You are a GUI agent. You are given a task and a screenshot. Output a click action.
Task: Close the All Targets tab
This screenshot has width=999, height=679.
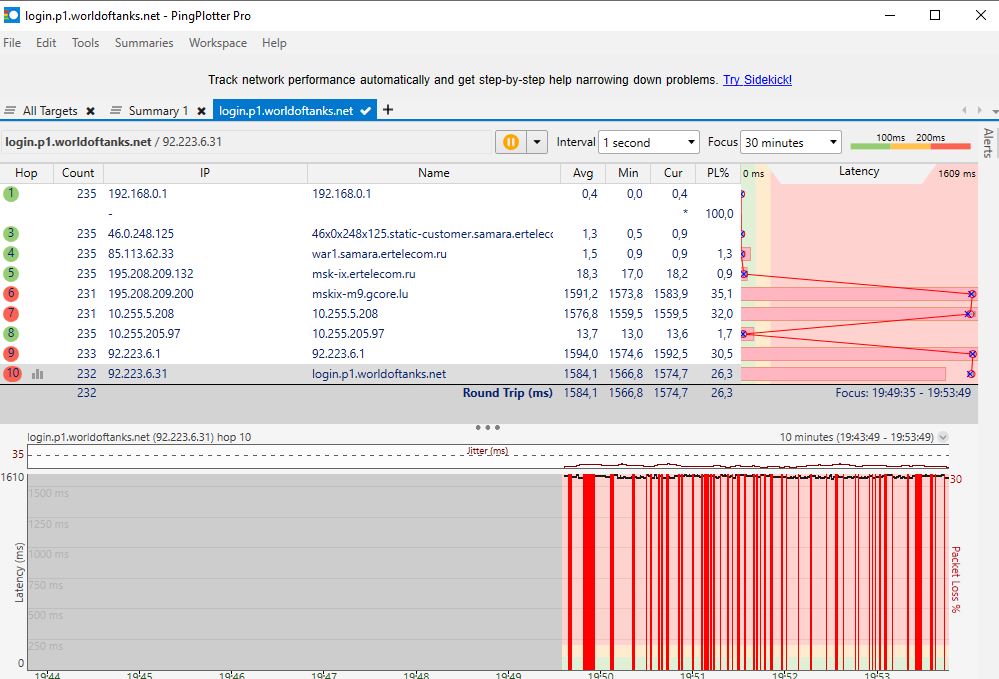(x=90, y=111)
